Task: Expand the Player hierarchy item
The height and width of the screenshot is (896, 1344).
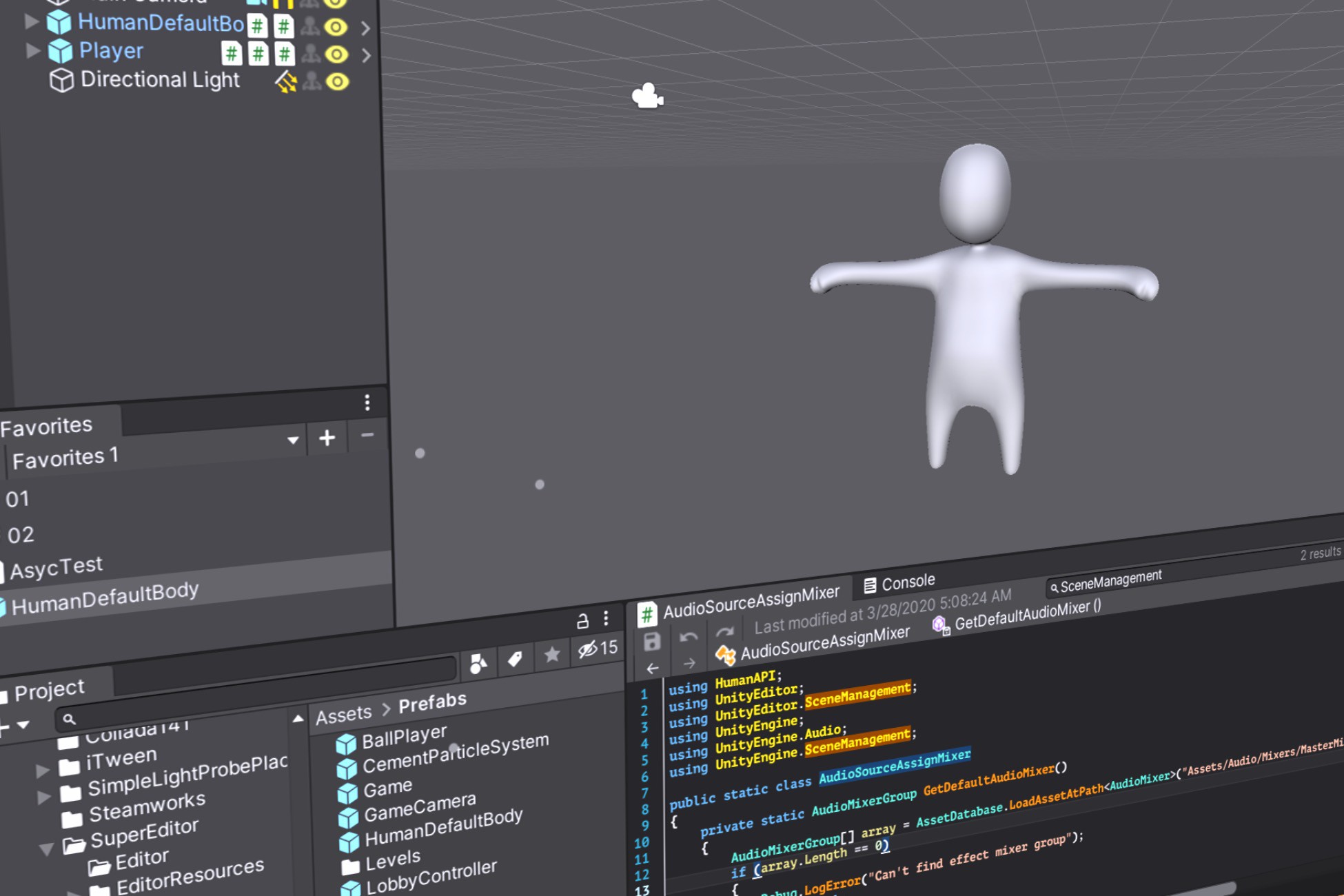Action: click(x=32, y=50)
